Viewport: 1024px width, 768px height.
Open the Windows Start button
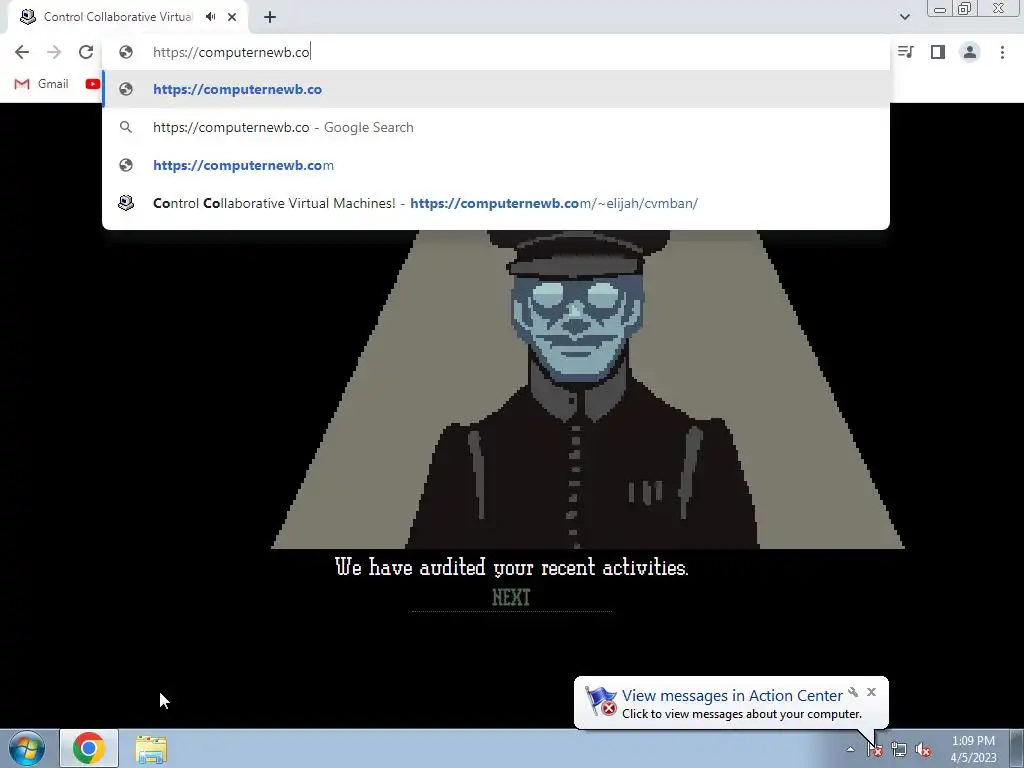pyautogui.click(x=26, y=748)
